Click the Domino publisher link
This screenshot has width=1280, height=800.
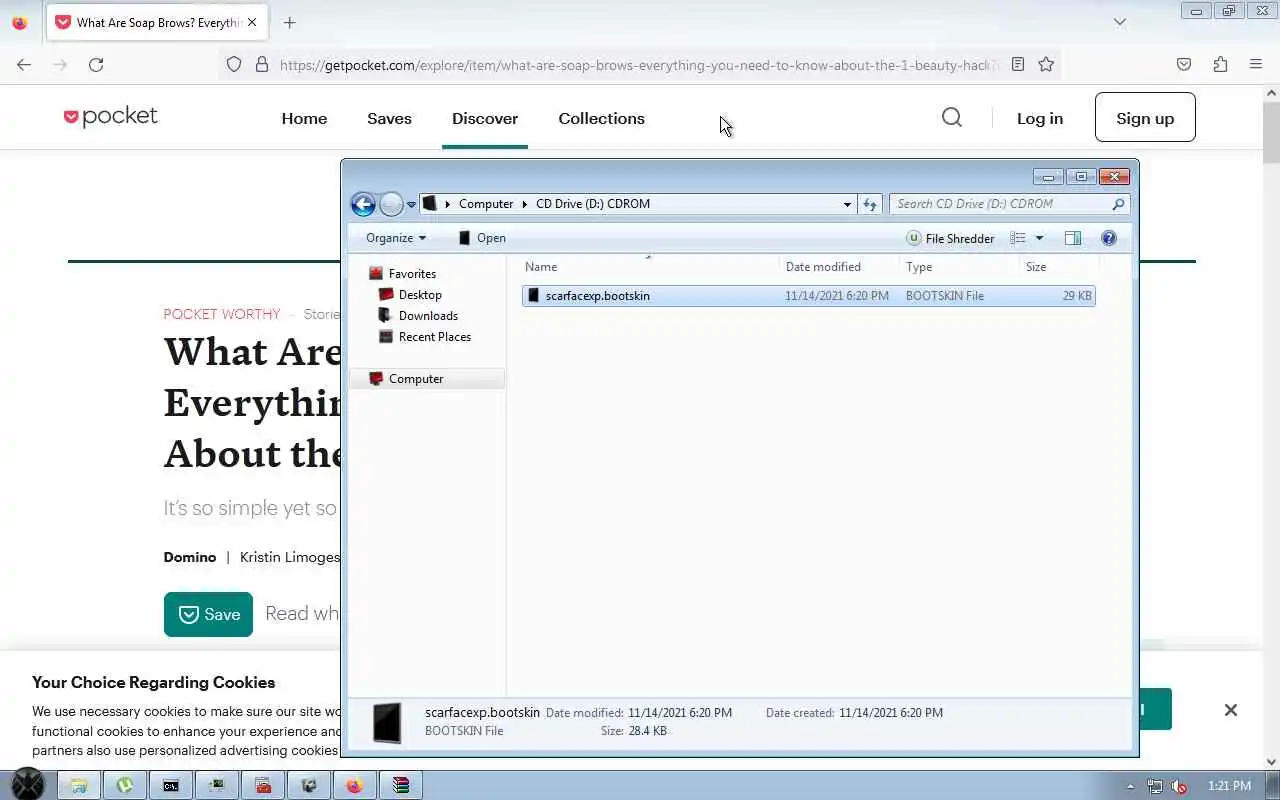(x=190, y=557)
